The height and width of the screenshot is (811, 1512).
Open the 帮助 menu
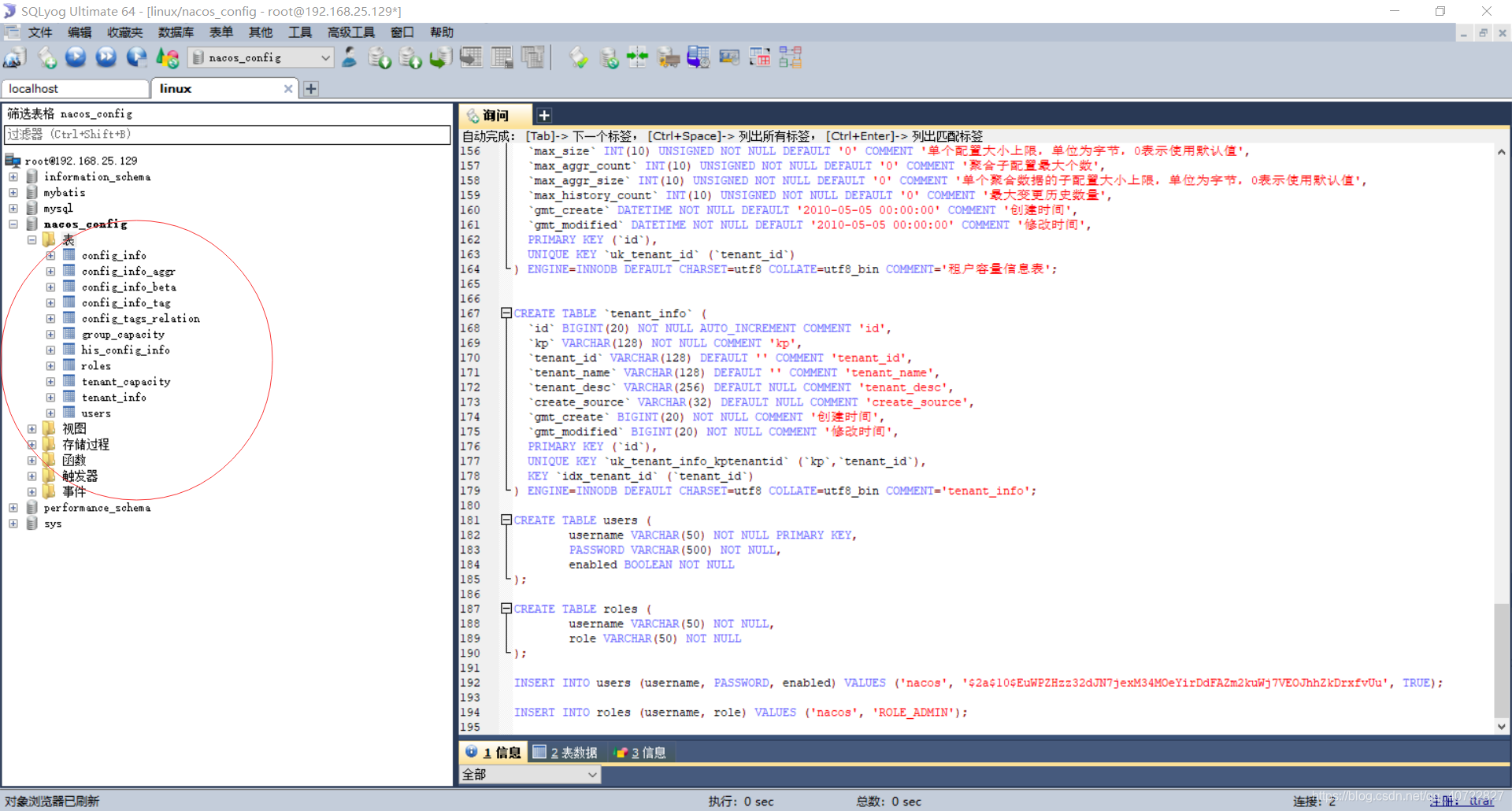pos(442,32)
